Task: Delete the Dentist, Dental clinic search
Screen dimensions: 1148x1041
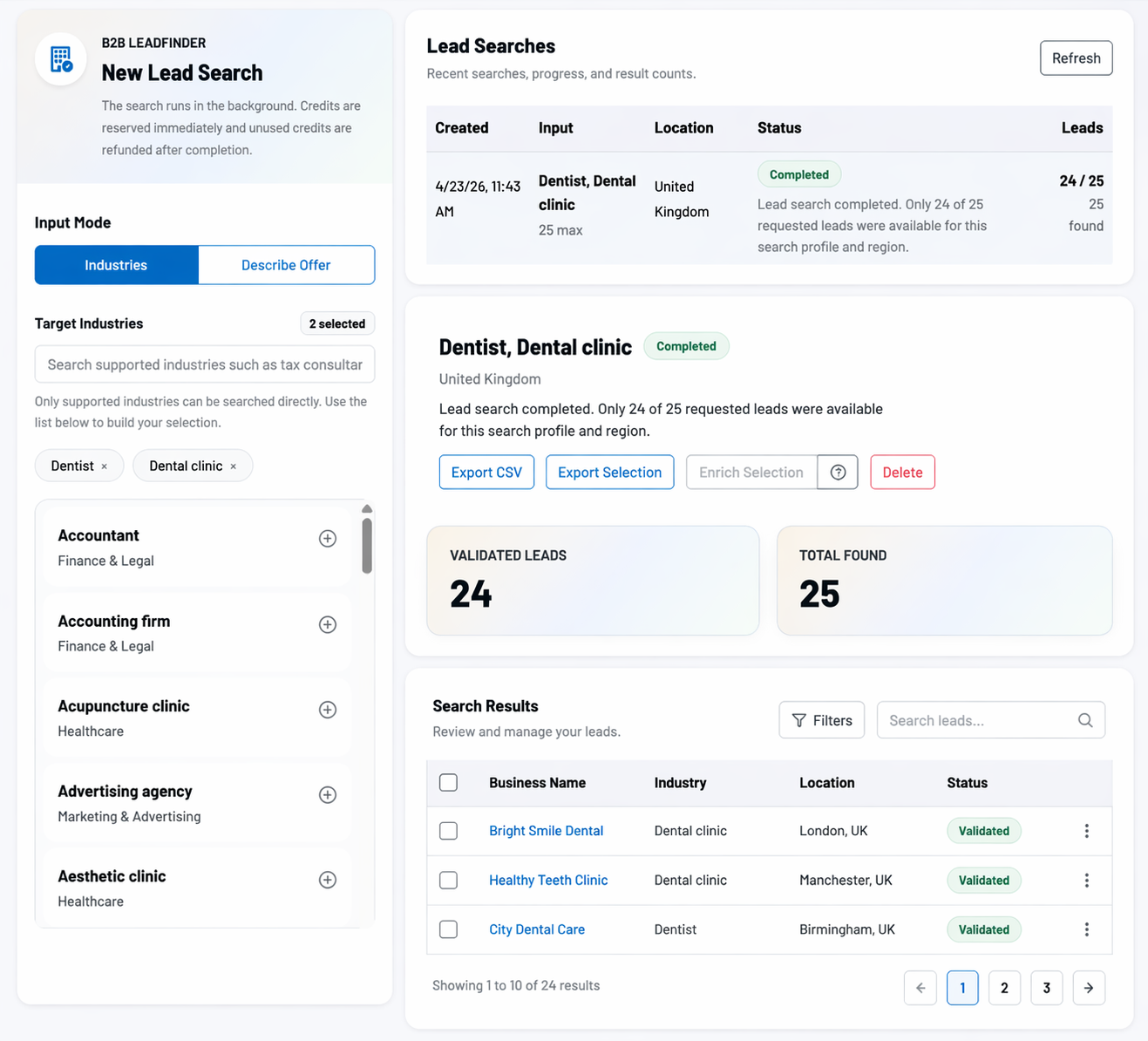Action: point(902,473)
